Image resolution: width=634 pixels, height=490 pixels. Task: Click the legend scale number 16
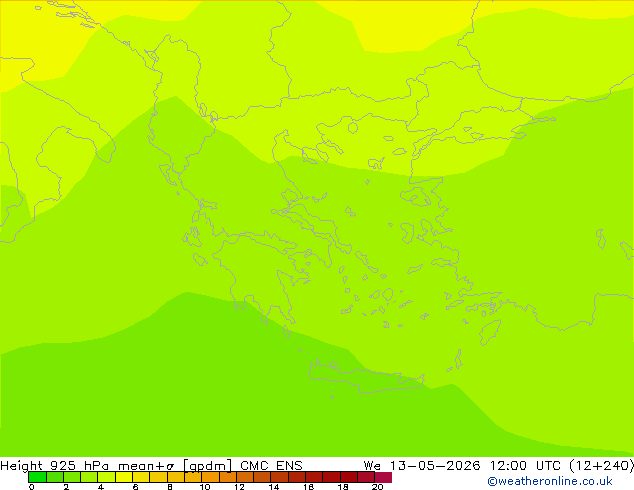click(x=309, y=486)
